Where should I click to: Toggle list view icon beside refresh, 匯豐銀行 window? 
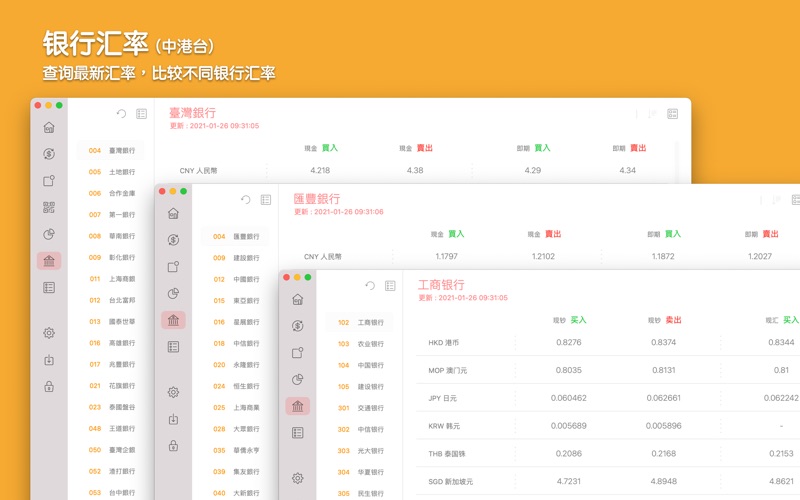coord(266,199)
